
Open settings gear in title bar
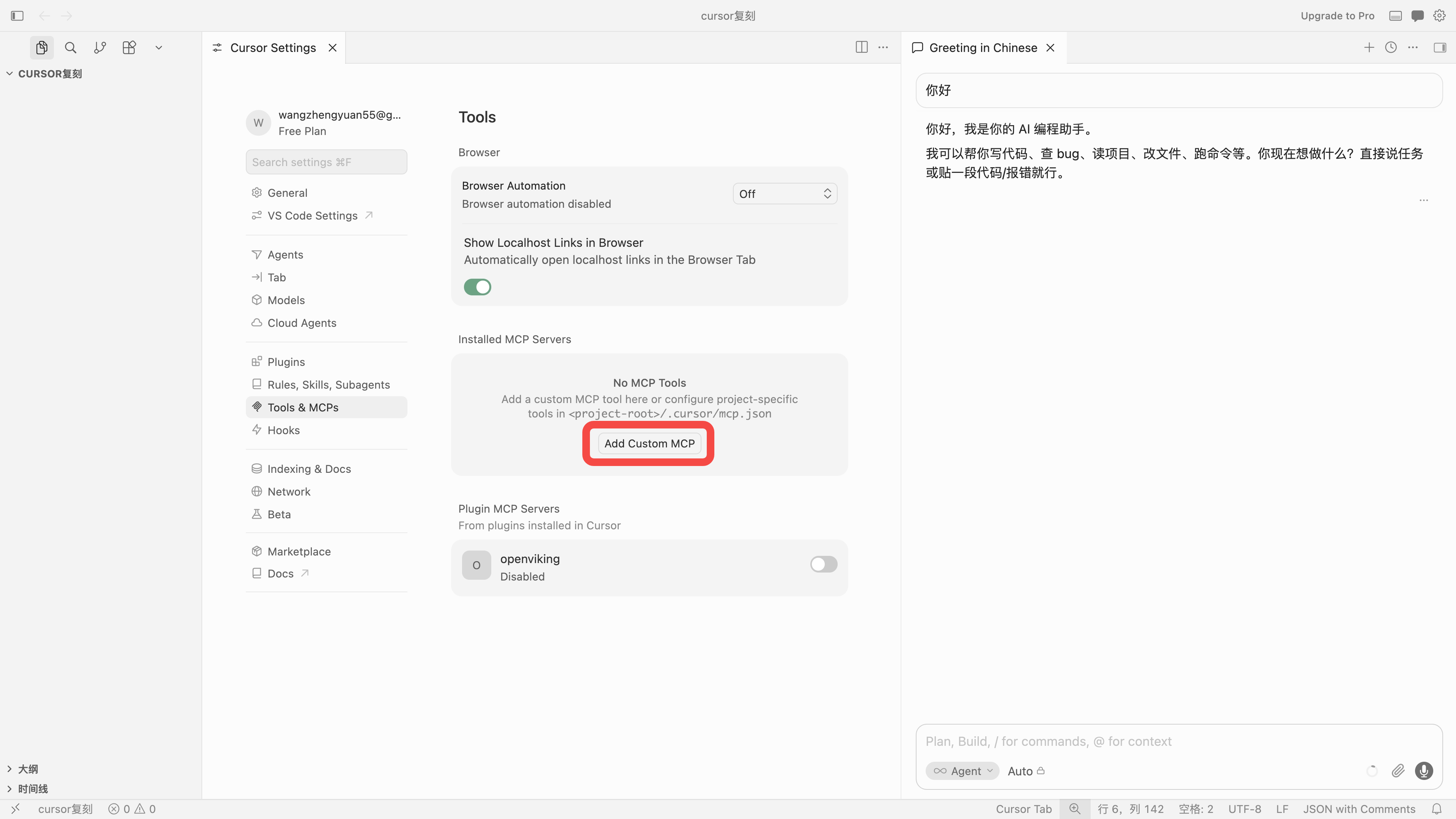(x=1440, y=16)
